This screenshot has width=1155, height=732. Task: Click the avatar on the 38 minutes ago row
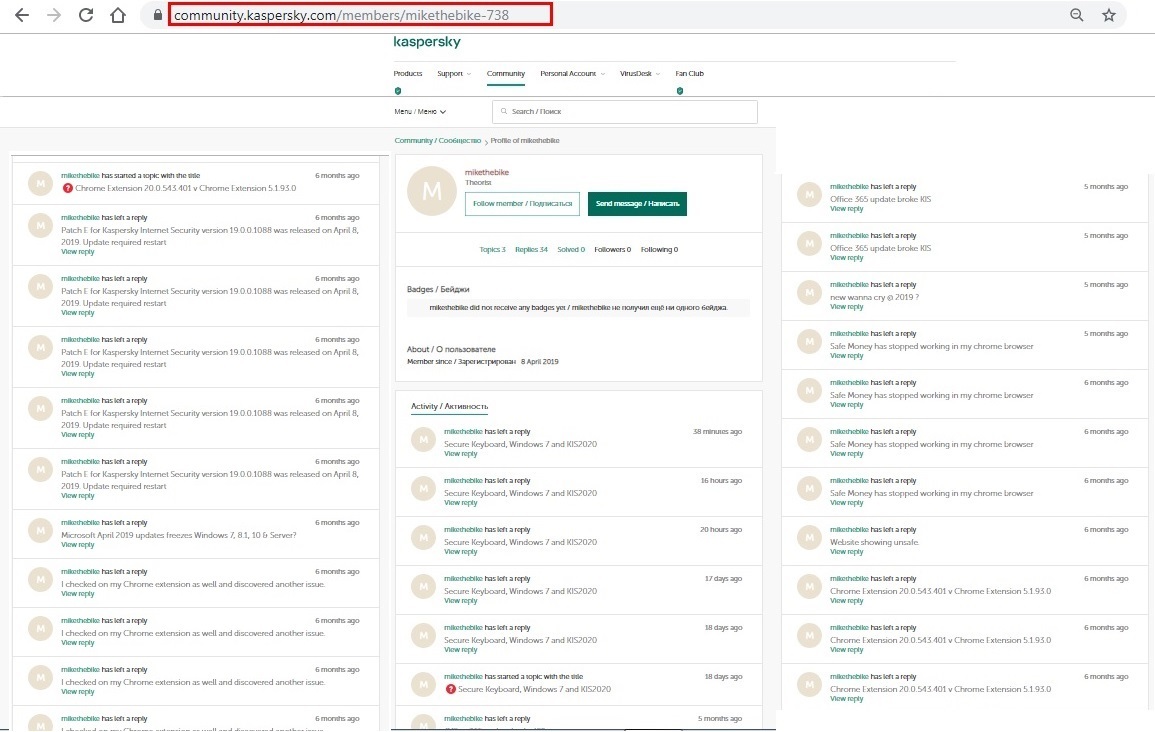pyautogui.click(x=424, y=440)
